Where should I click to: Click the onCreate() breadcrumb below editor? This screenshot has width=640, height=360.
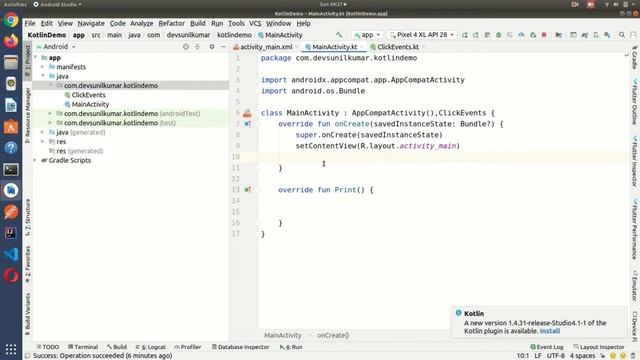[x=333, y=336]
